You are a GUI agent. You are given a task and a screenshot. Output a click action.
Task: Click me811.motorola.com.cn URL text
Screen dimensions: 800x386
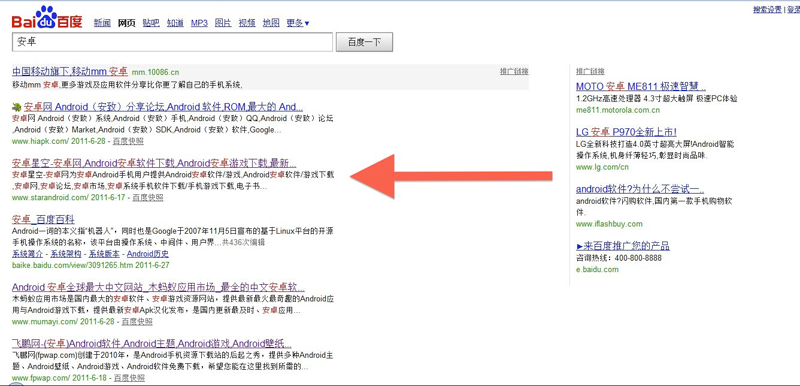(618, 110)
